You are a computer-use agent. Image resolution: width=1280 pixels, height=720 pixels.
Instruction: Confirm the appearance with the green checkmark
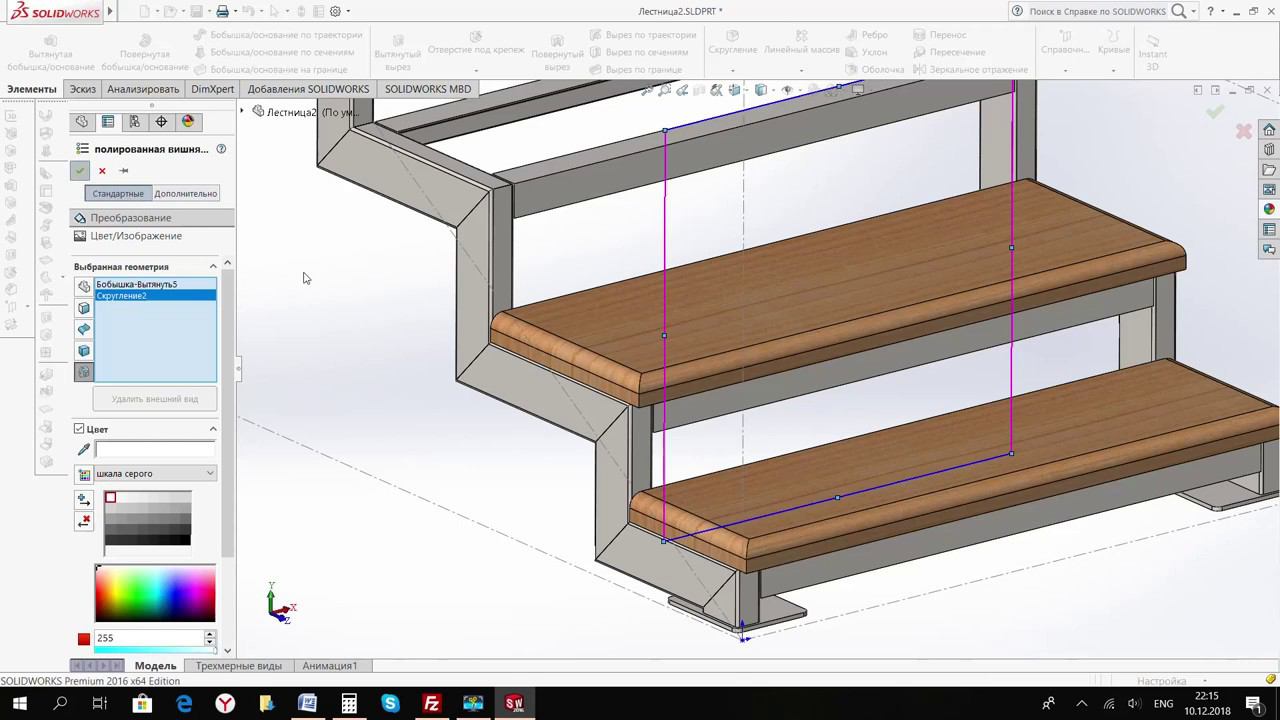(x=80, y=171)
